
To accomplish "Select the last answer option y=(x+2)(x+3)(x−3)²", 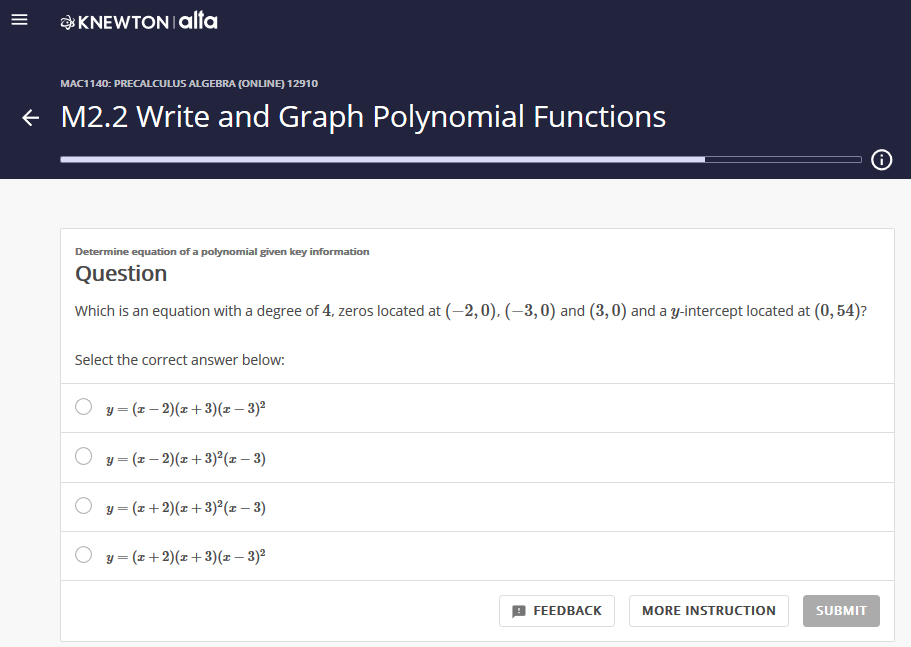I will point(84,553).
